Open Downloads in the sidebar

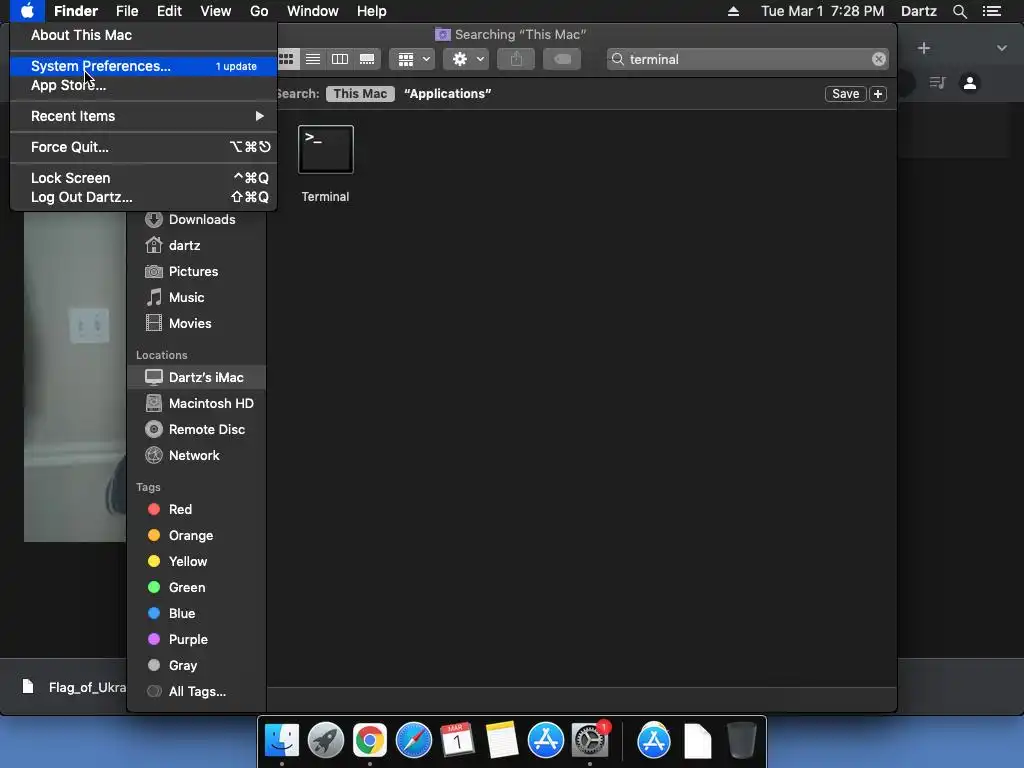[x=197, y=219]
